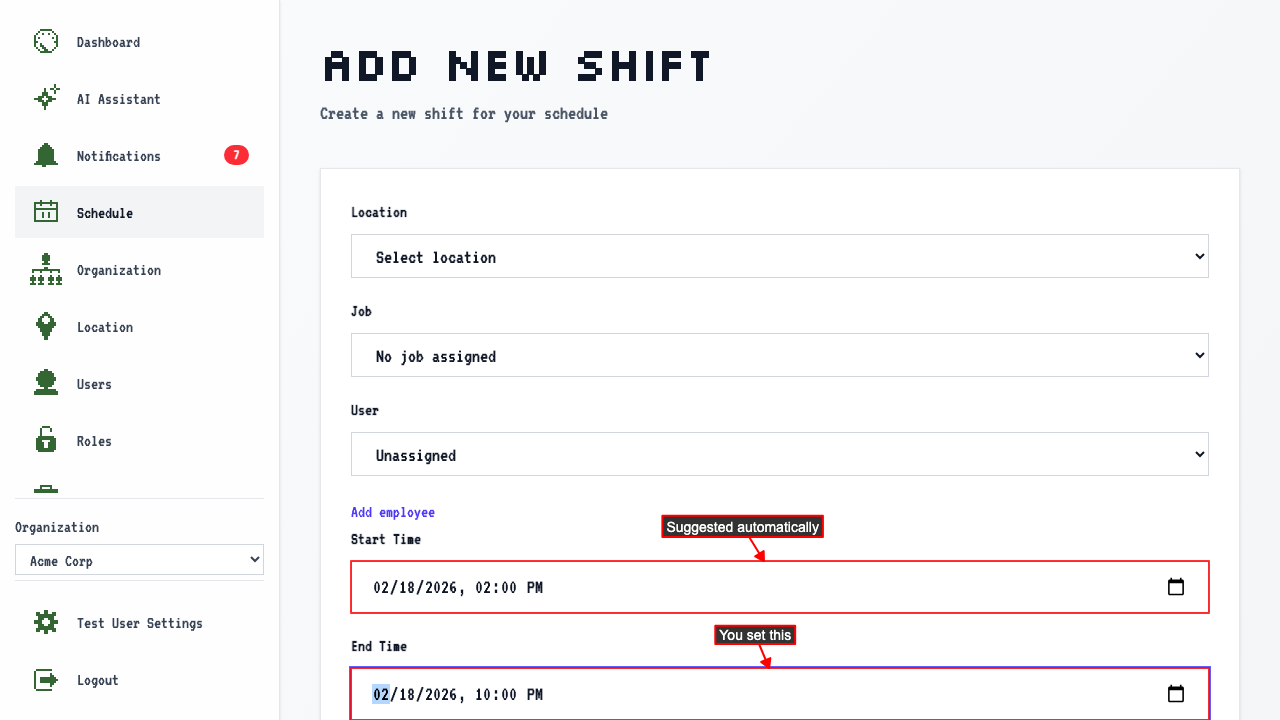The width and height of the screenshot is (1280, 720).
Task: Click the Test User Settings gear icon
Action: click(46, 623)
